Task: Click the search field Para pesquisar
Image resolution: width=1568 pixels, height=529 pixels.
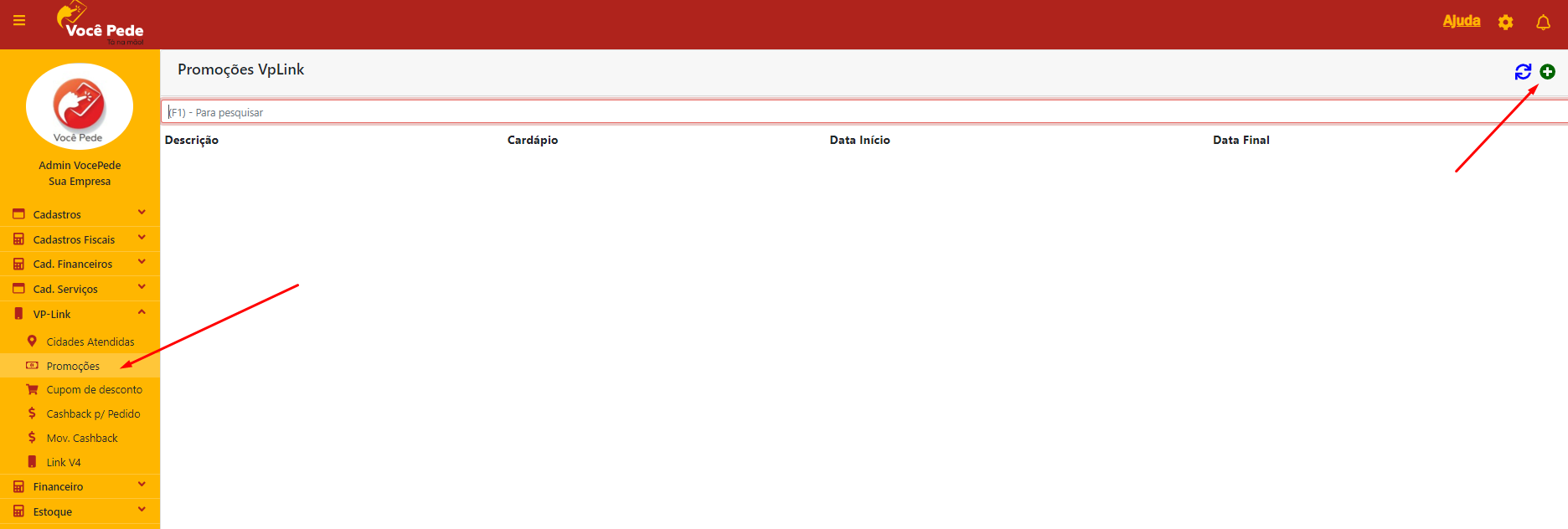Action: click(x=838, y=112)
